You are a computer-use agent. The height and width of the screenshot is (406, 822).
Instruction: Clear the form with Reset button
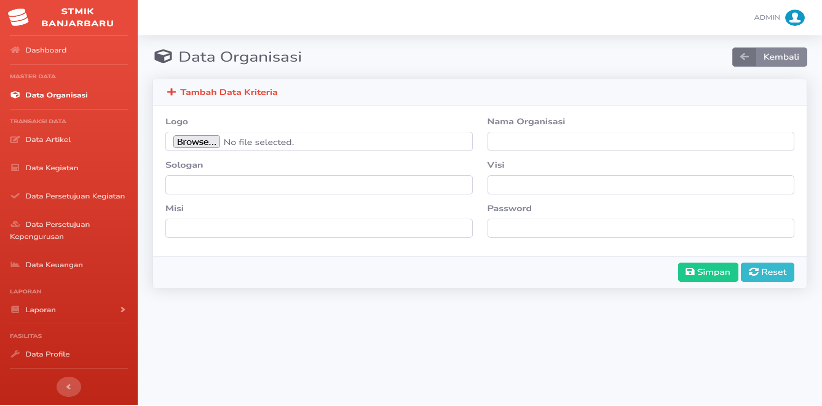coord(767,272)
